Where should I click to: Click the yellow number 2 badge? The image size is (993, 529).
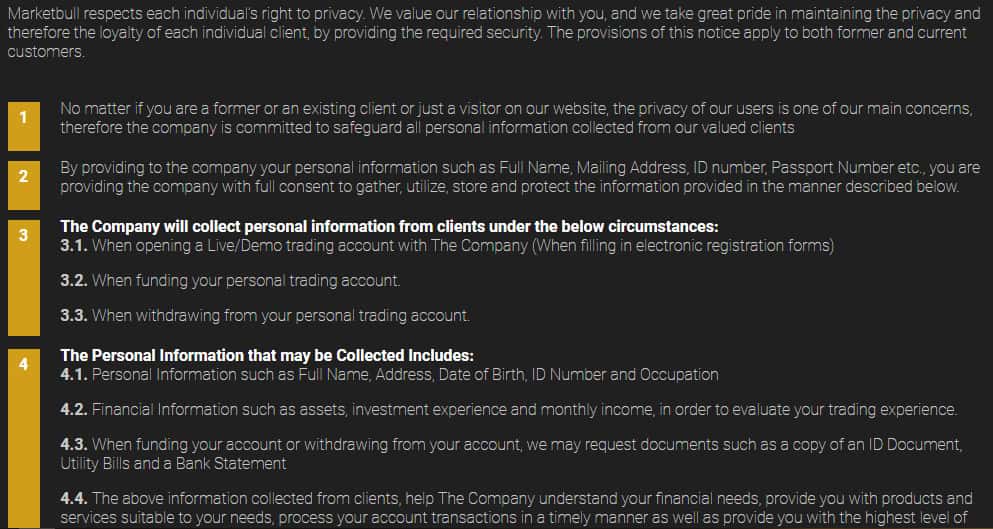tap(24, 176)
